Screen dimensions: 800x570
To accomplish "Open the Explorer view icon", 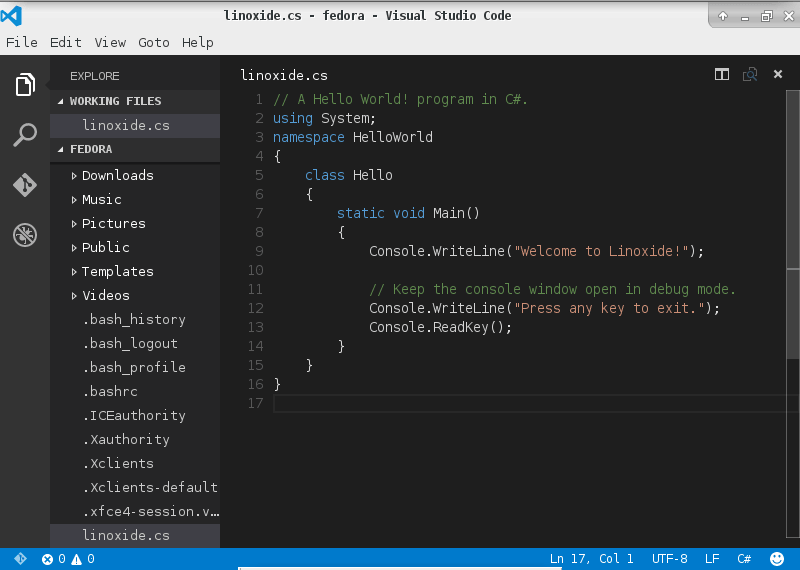I will pos(25,85).
